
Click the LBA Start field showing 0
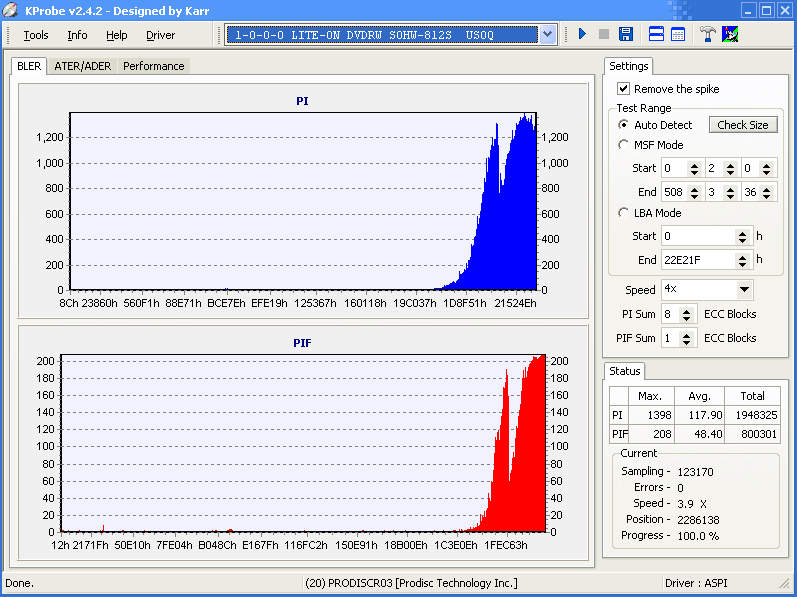(x=698, y=236)
